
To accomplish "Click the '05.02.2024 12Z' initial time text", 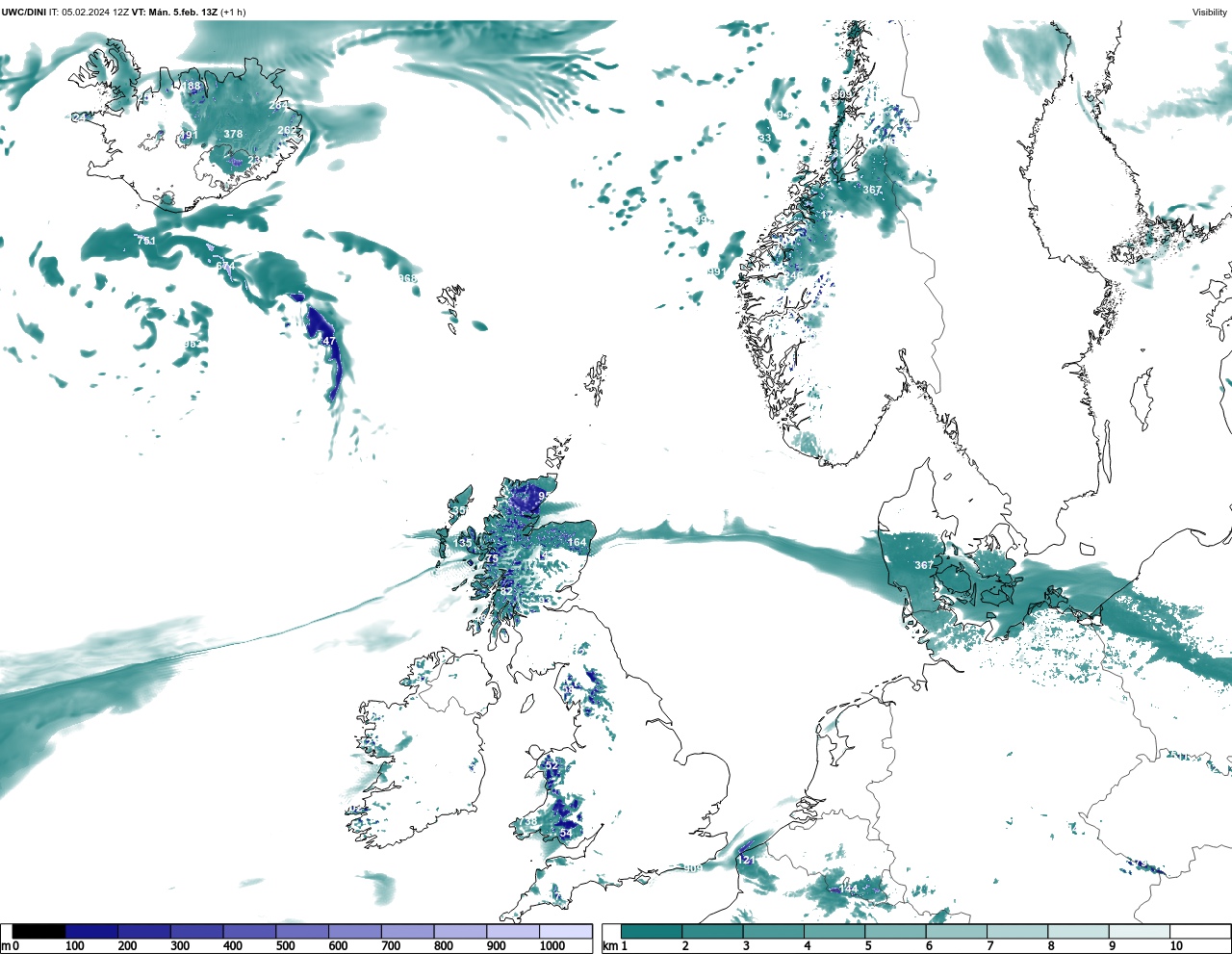I will click(95, 13).
